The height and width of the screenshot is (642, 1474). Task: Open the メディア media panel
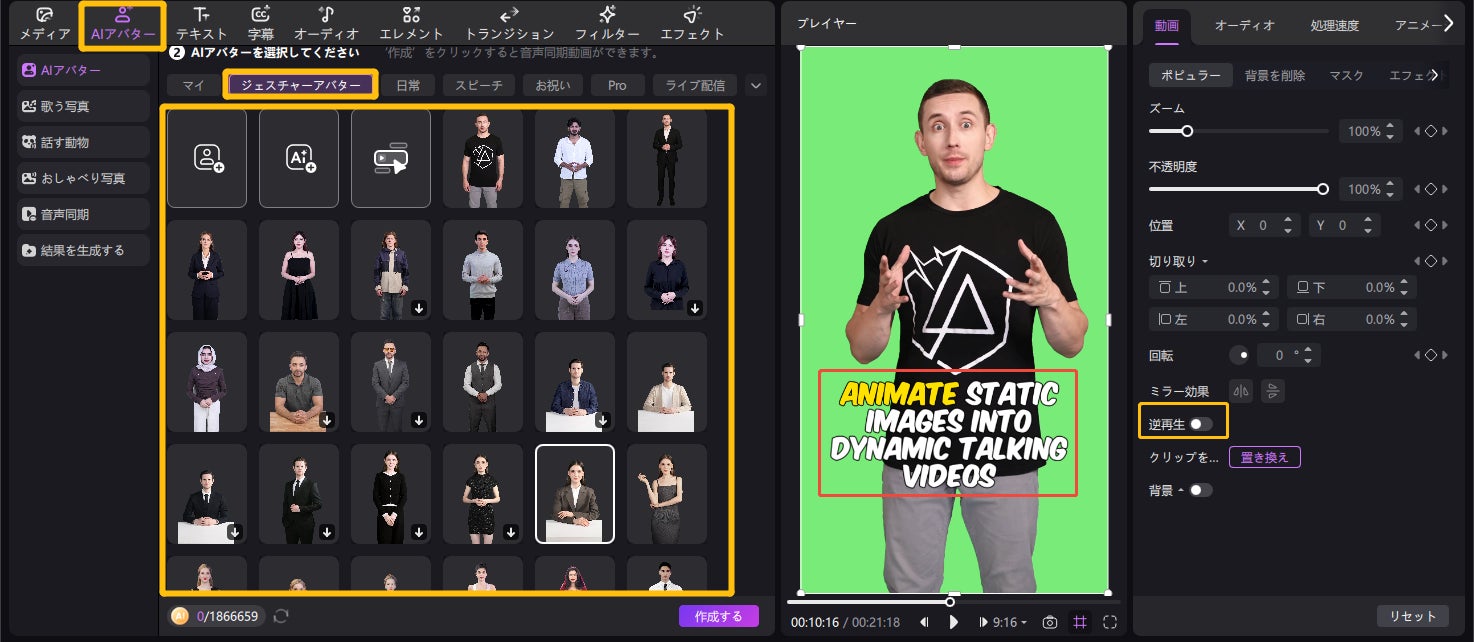tap(45, 24)
